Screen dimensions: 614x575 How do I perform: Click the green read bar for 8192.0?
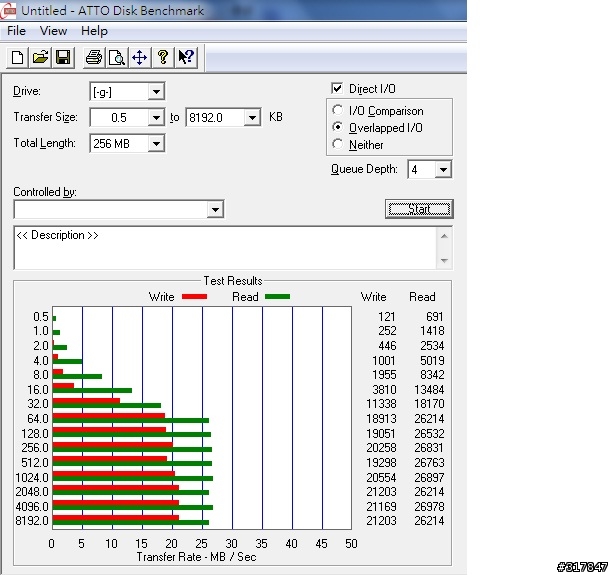tap(130, 523)
